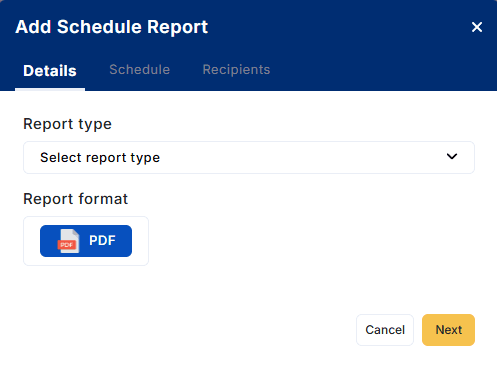Choose PDF as the report format

click(86, 241)
